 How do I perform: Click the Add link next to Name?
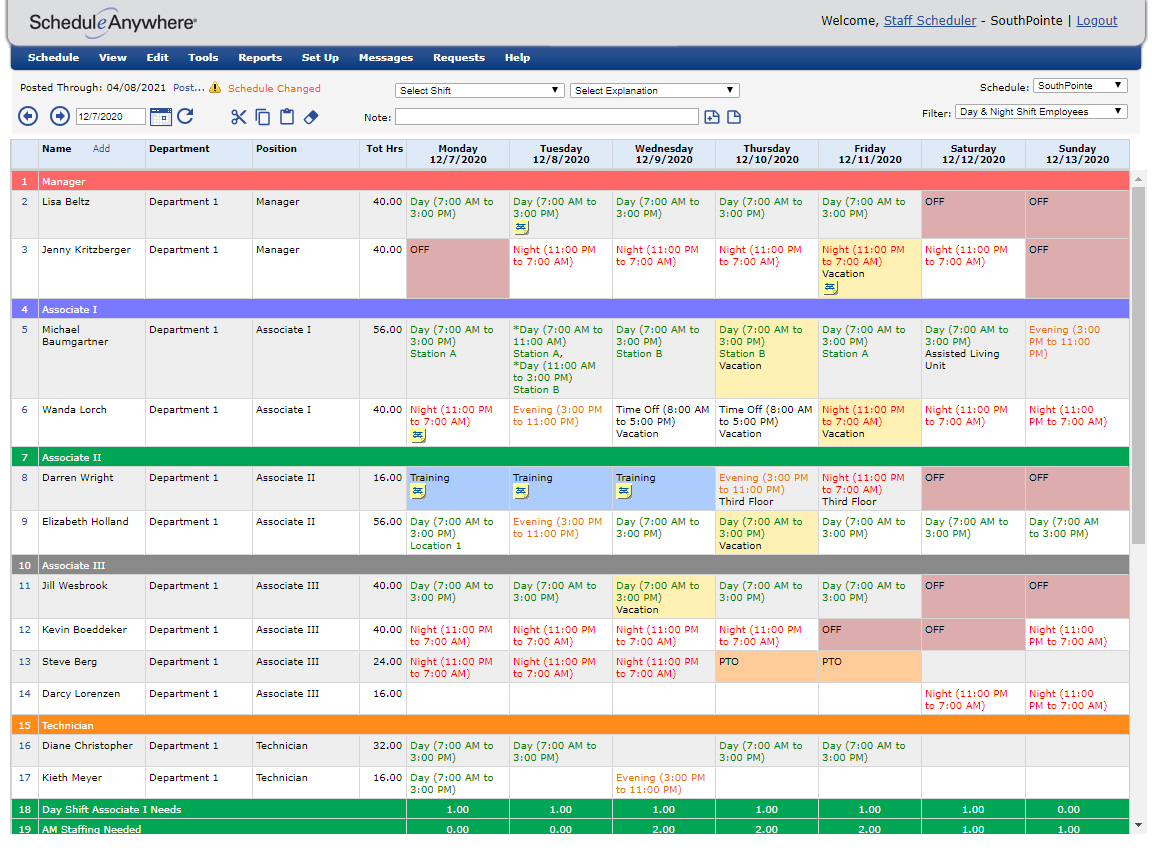pos(101,148)
